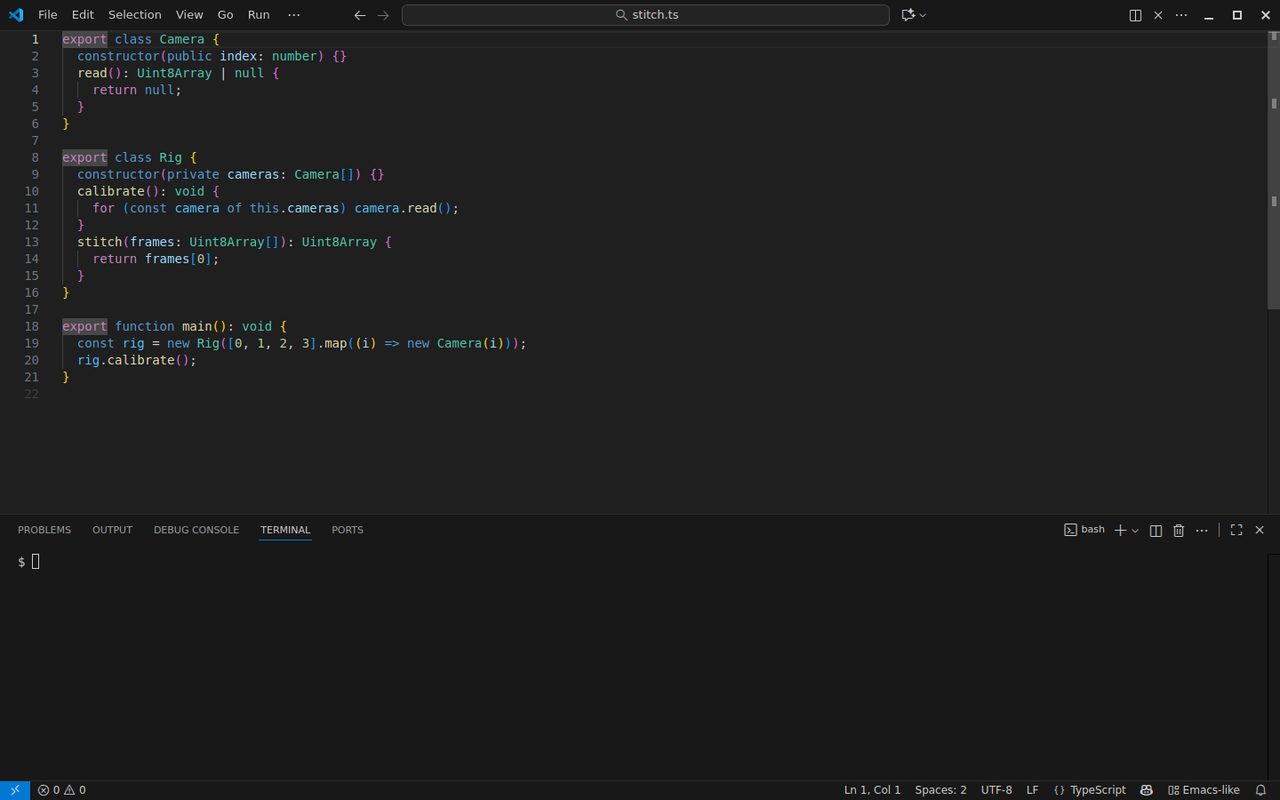This screenshot has width=1280, height=800.
Task: Open the hidden menus ellipsis after Run
Action: pyautogui.click(x=293, y=15)
